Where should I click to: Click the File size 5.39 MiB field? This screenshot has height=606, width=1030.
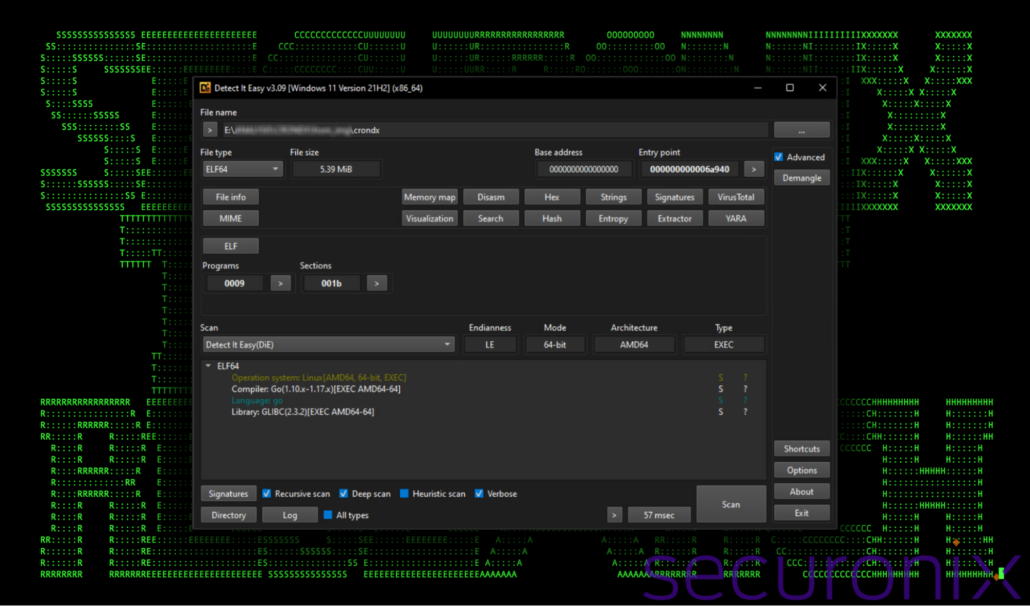click(336, 169)
